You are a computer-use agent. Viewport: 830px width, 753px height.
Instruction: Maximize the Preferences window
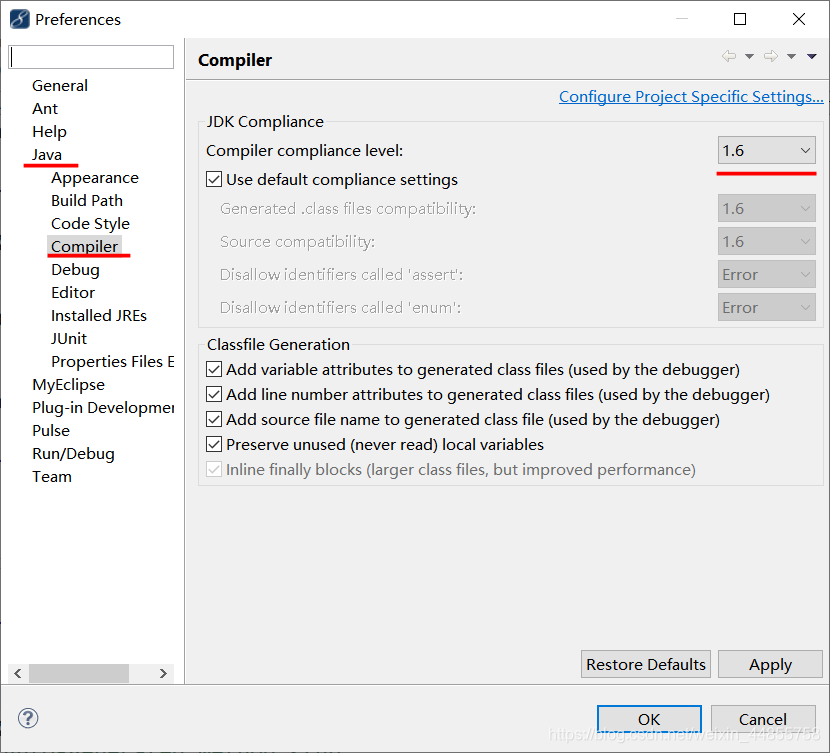739,19
